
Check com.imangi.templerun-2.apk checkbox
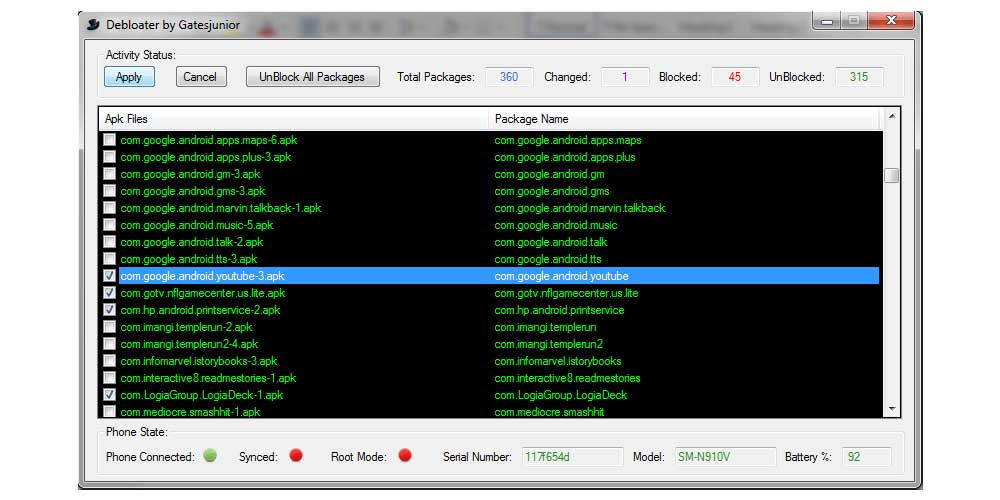[x=110, y=327]
